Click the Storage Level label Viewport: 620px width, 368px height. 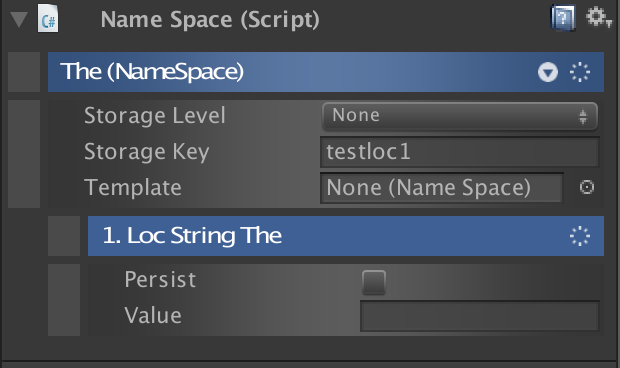pyautogui.click(x=155, y=115)
